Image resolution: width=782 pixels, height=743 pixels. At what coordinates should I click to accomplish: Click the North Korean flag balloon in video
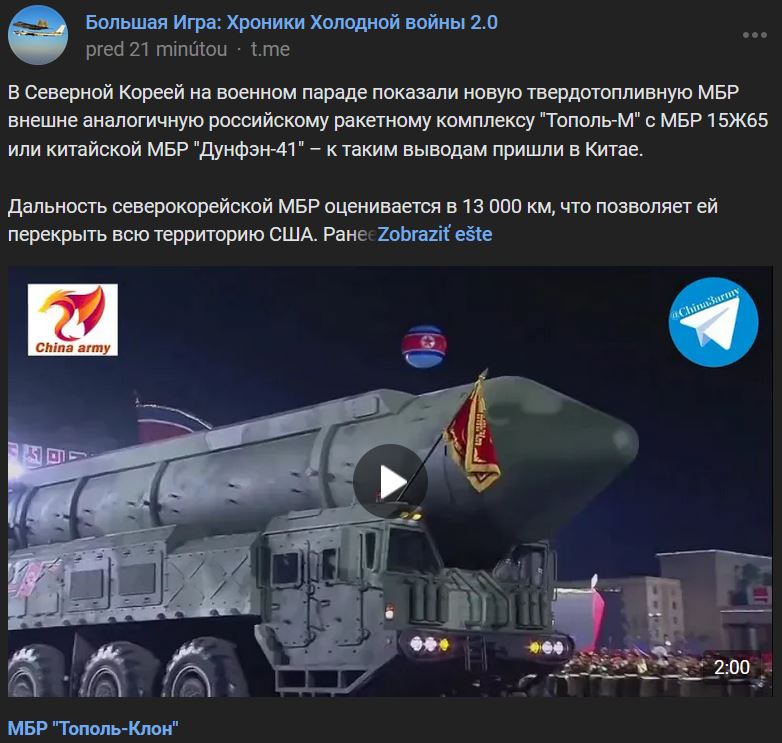click(x=424, y=346)
